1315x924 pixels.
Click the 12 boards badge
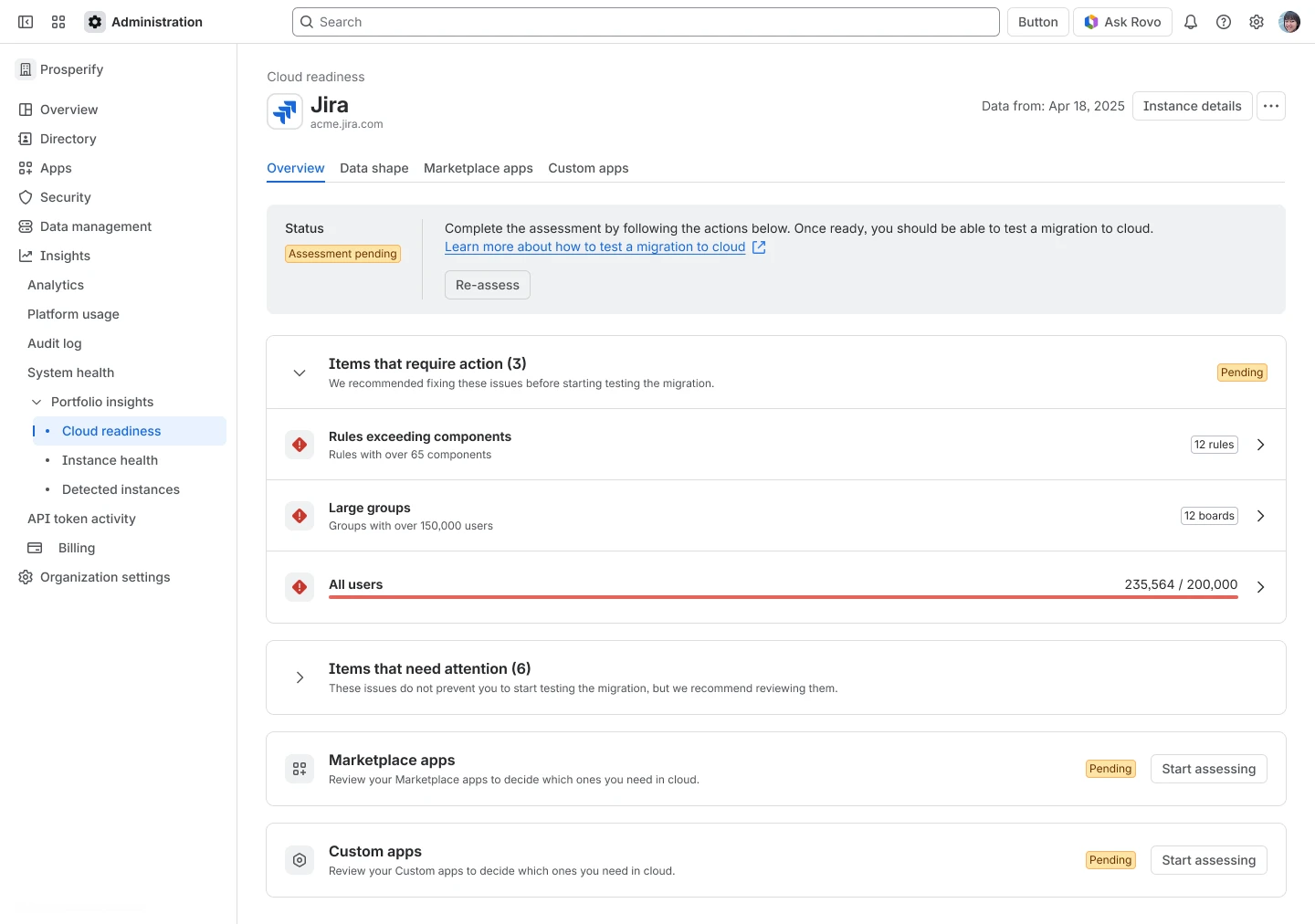[x=1210, y=516]
